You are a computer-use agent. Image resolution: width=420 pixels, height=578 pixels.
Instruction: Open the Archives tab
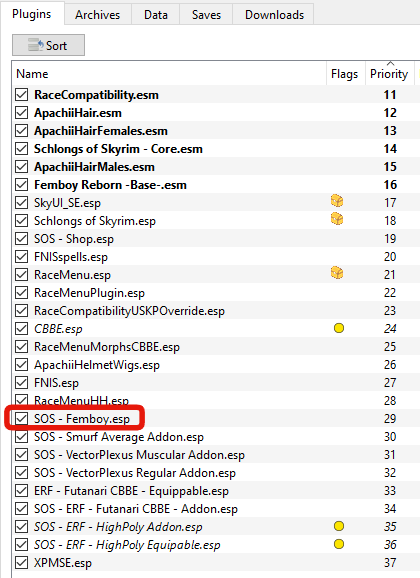point(98,15)
